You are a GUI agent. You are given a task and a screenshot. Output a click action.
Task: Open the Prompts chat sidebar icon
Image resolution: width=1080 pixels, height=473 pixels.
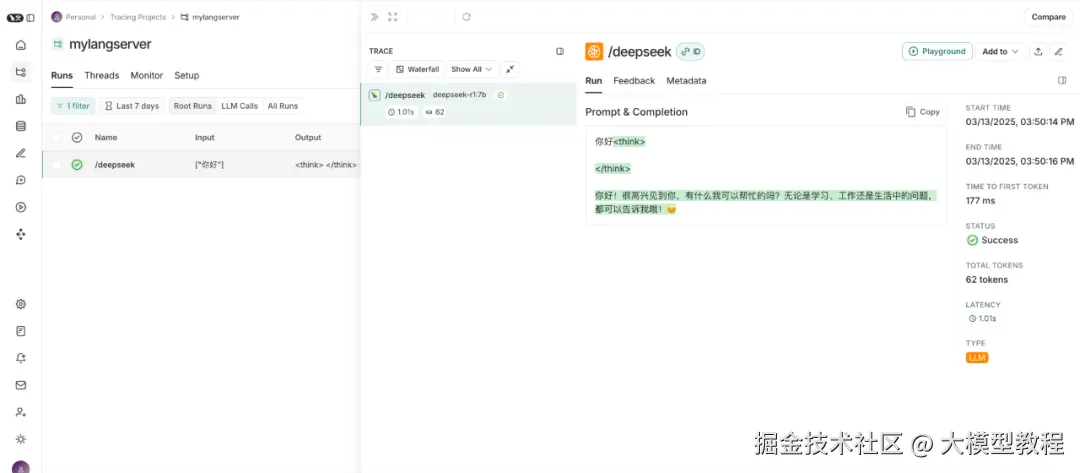[x=21, y=180]
